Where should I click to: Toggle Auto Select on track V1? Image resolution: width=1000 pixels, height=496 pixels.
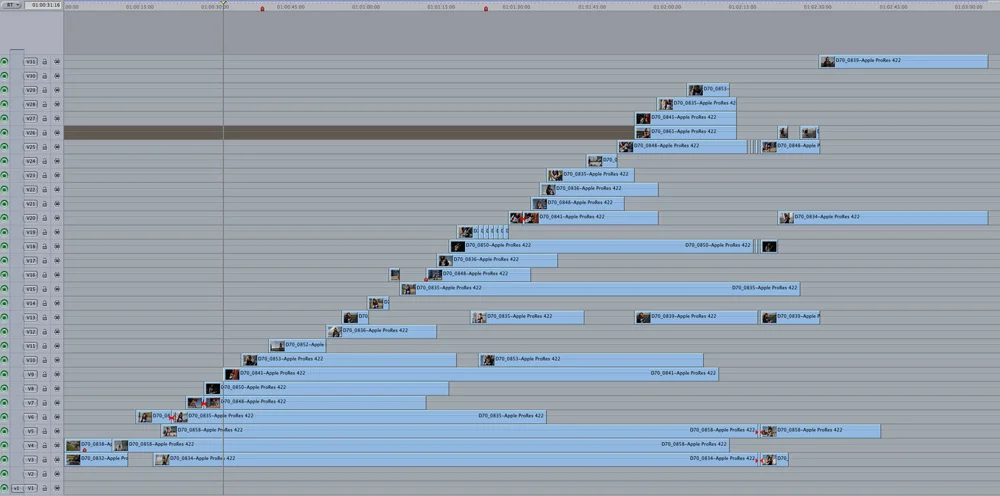[57, 488]
